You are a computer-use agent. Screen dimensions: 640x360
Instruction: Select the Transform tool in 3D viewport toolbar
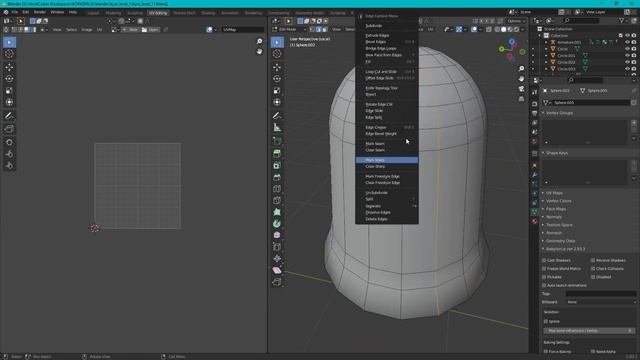277,102
